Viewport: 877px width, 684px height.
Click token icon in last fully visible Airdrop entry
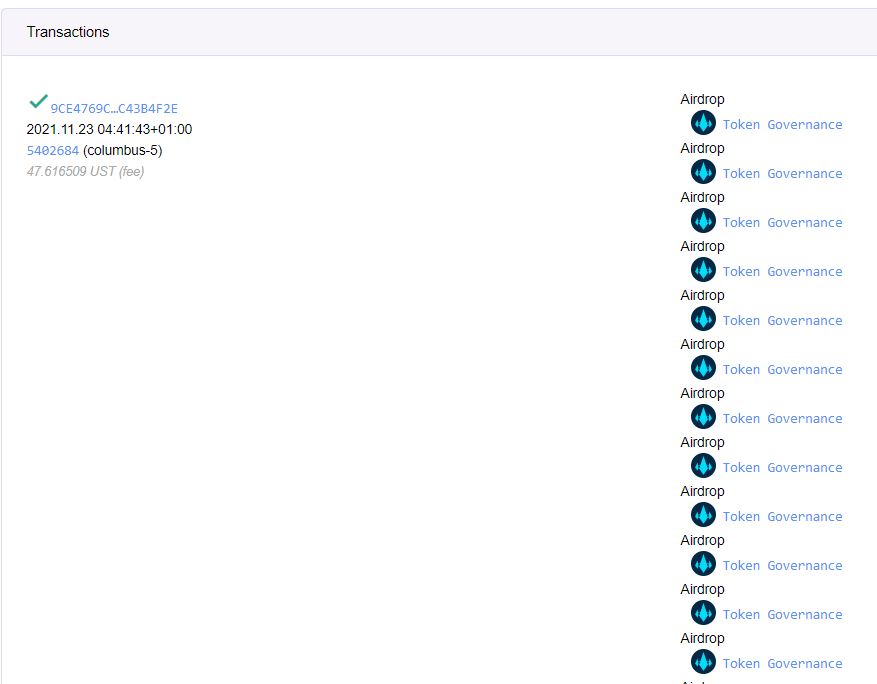pyautogui.click(x=703, y=662)
